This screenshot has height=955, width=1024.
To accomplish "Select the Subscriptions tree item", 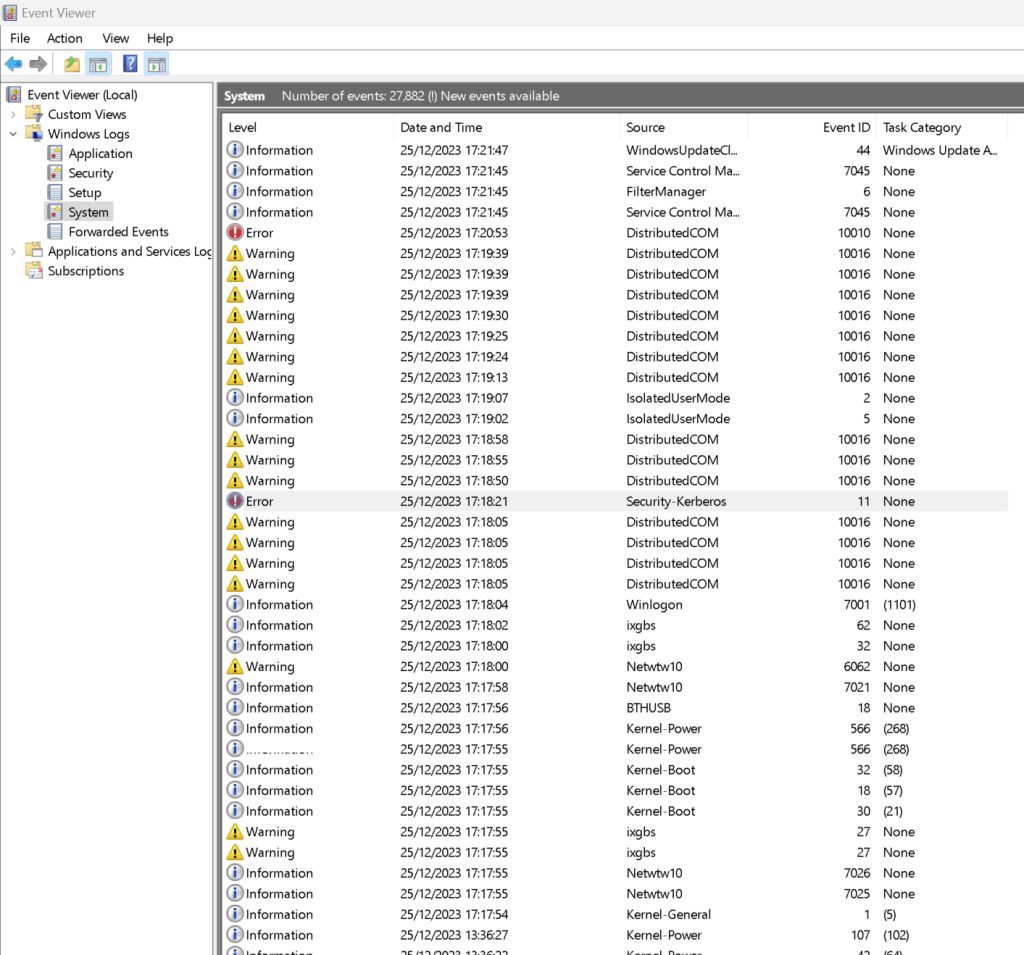I will coord(86,270).
